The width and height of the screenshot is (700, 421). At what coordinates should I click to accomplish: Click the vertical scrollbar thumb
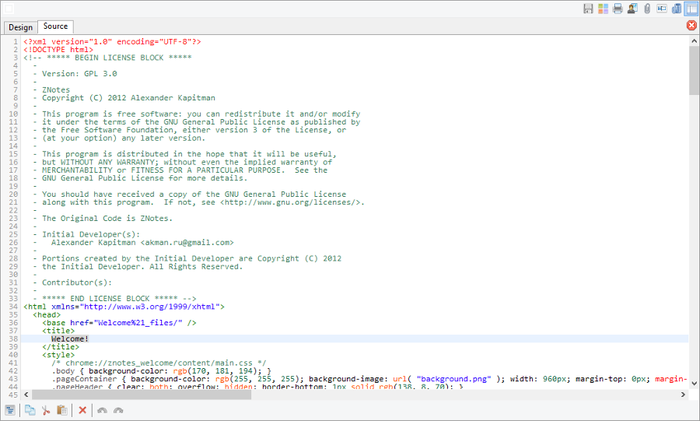694,70
